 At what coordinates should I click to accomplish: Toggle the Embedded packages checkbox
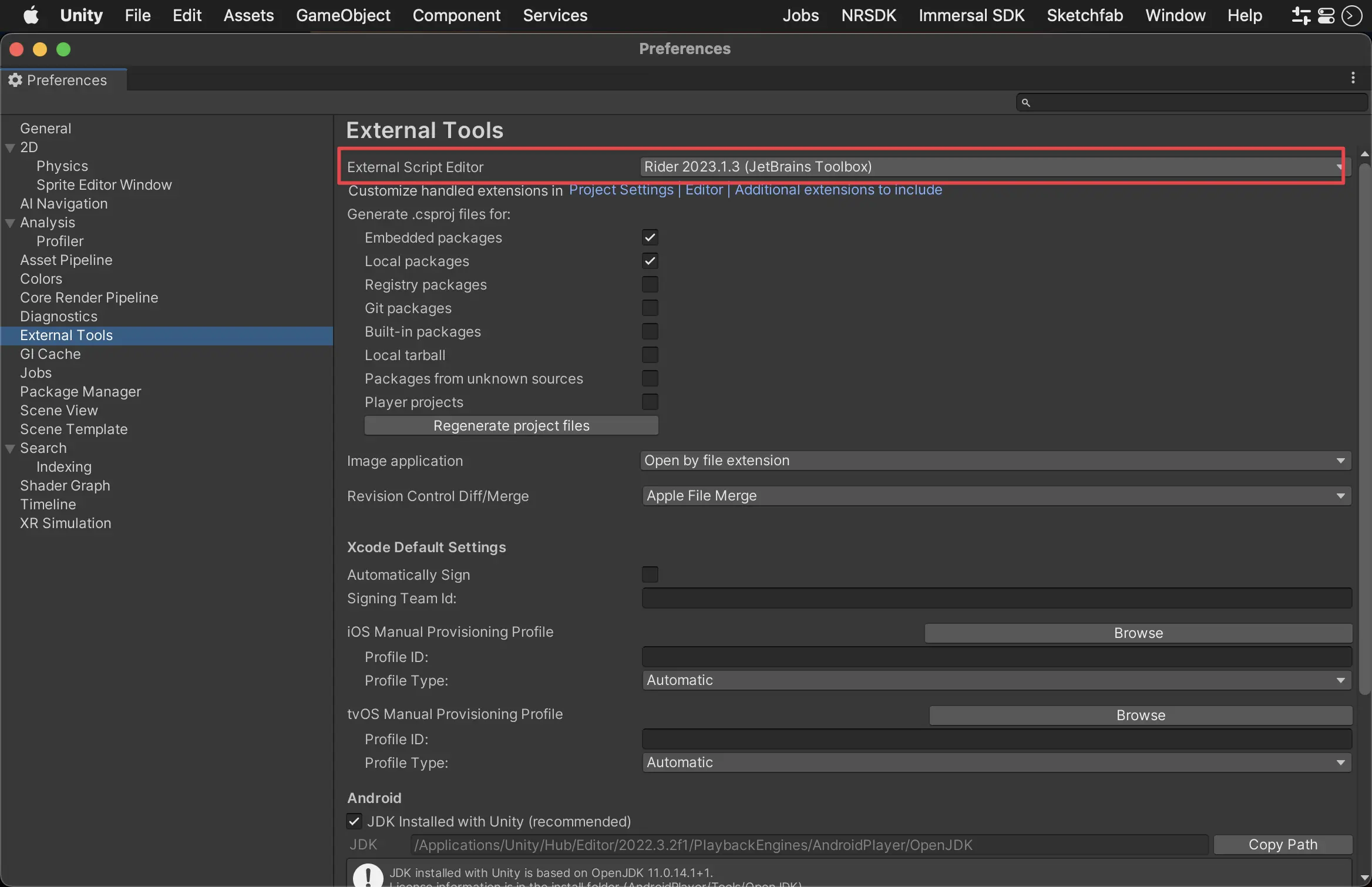650,237
